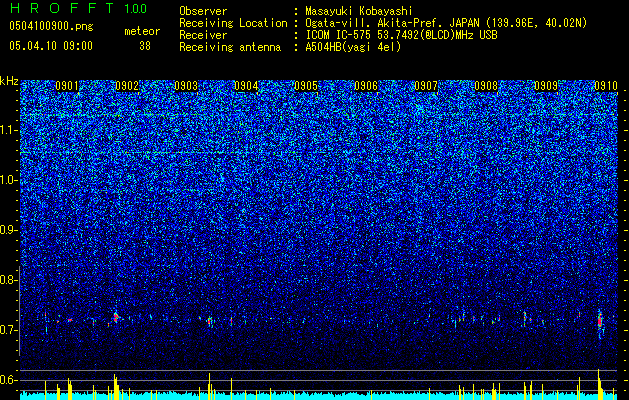Click the red meteor echo below 0902
Viewport: 629px width, 400px height.
pyautogui.click(x=116, y=318)
